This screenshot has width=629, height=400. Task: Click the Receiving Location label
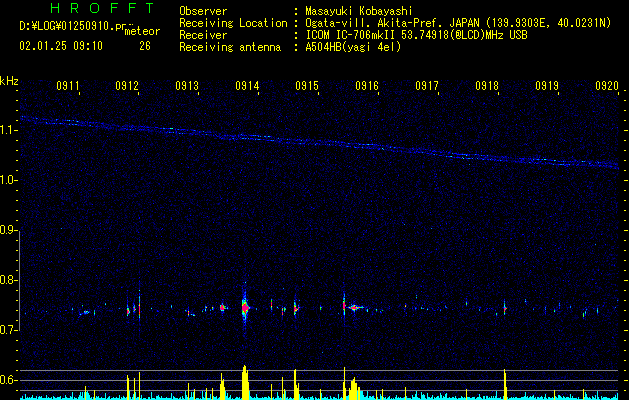233,23
